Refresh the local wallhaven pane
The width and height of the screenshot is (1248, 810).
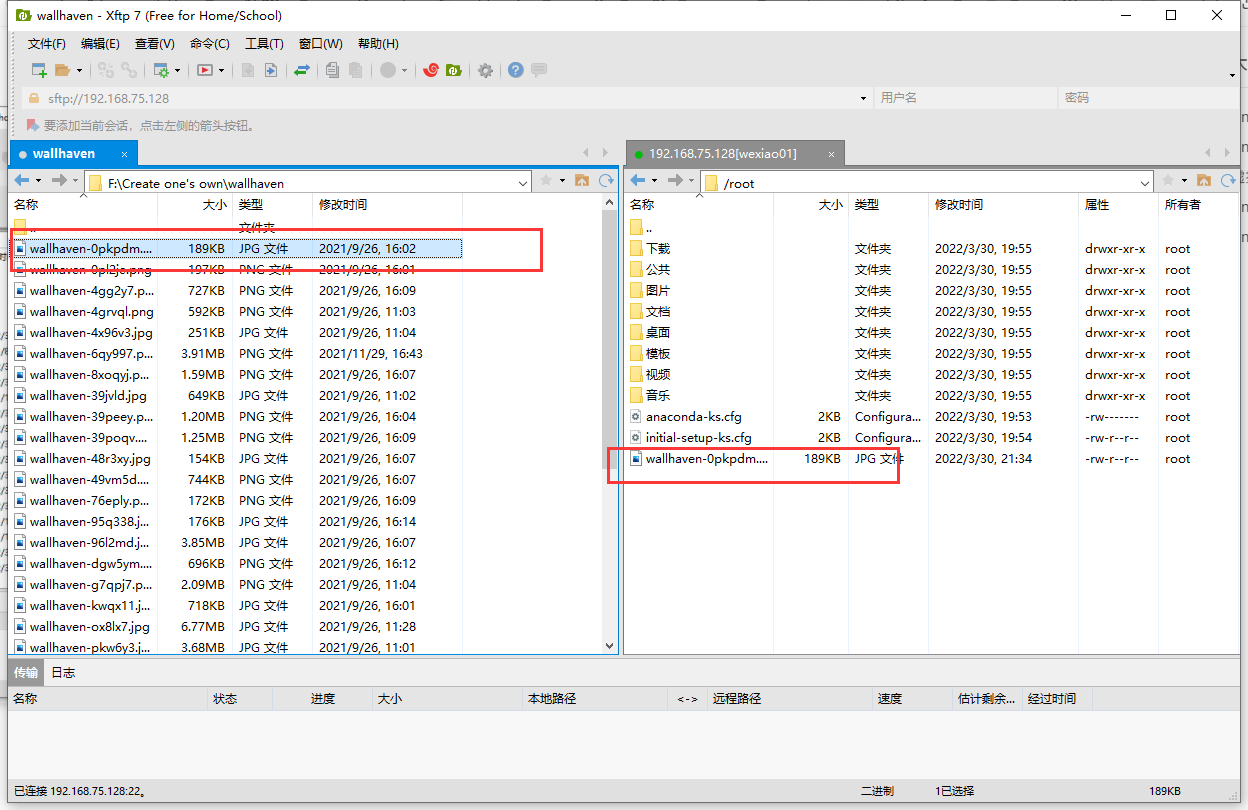tap(606, 181)
